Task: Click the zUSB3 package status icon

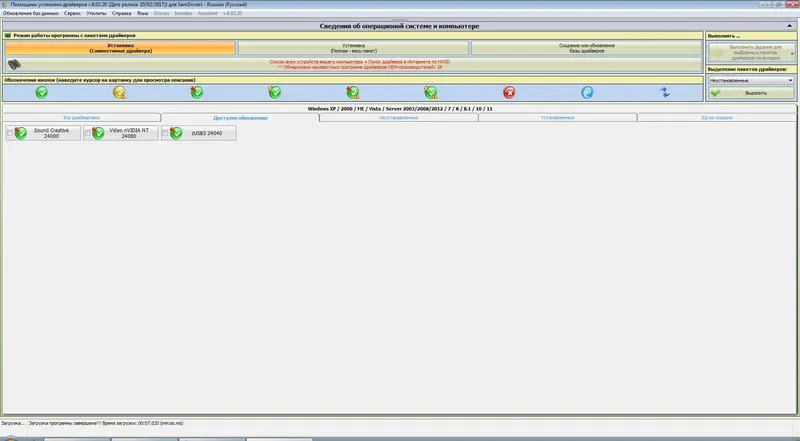Action: coord(176,133)
